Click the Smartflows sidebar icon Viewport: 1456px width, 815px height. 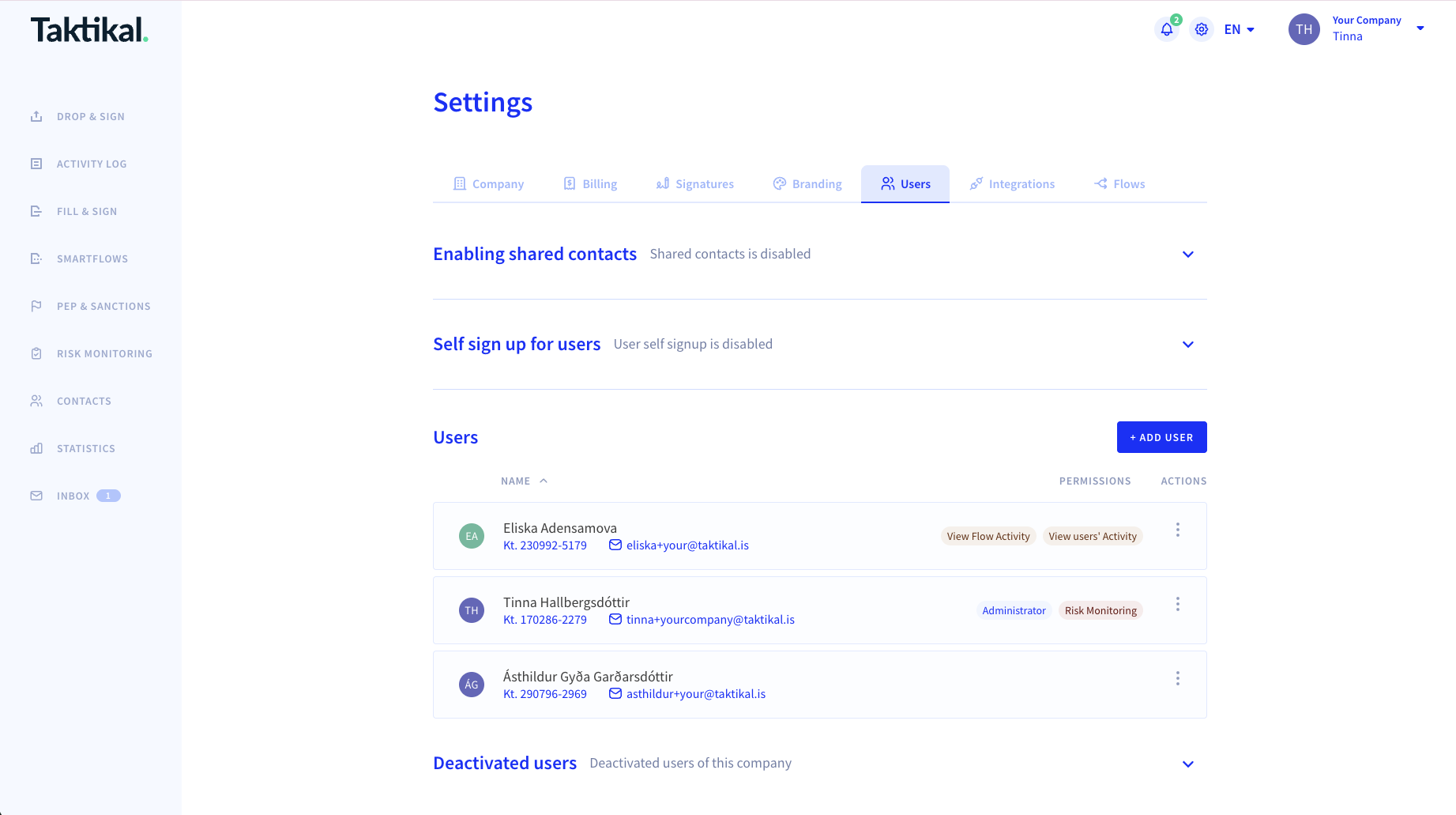36,258
